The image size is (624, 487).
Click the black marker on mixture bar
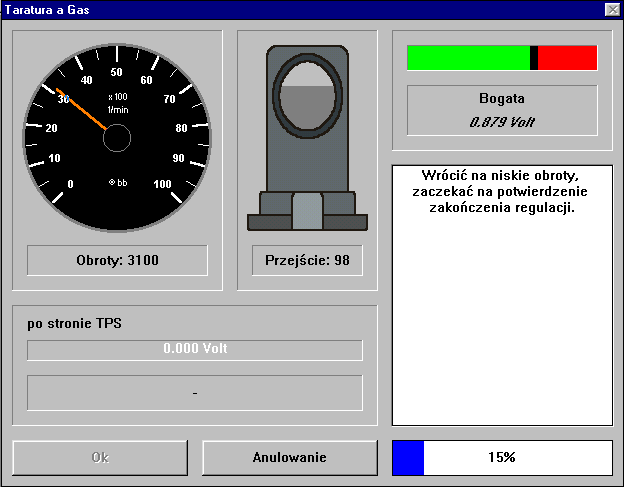point(534,58)
